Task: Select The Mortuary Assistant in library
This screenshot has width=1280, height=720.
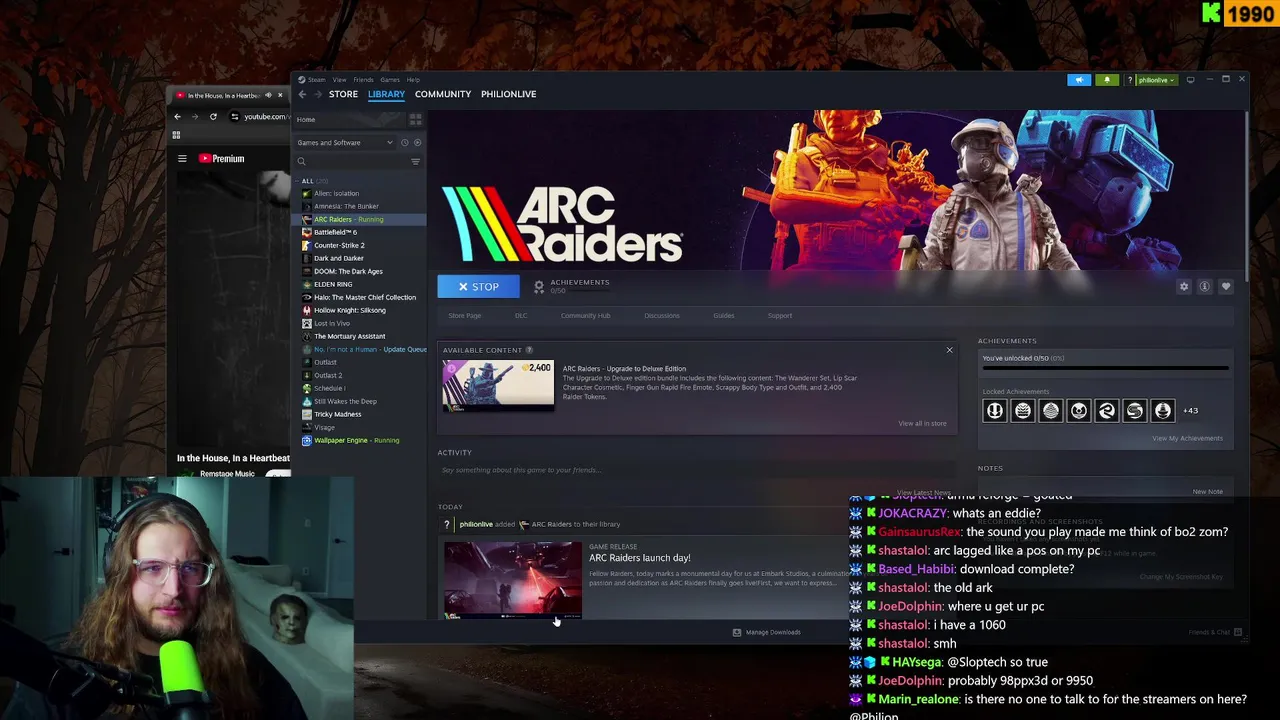Action: pos(349,337)
